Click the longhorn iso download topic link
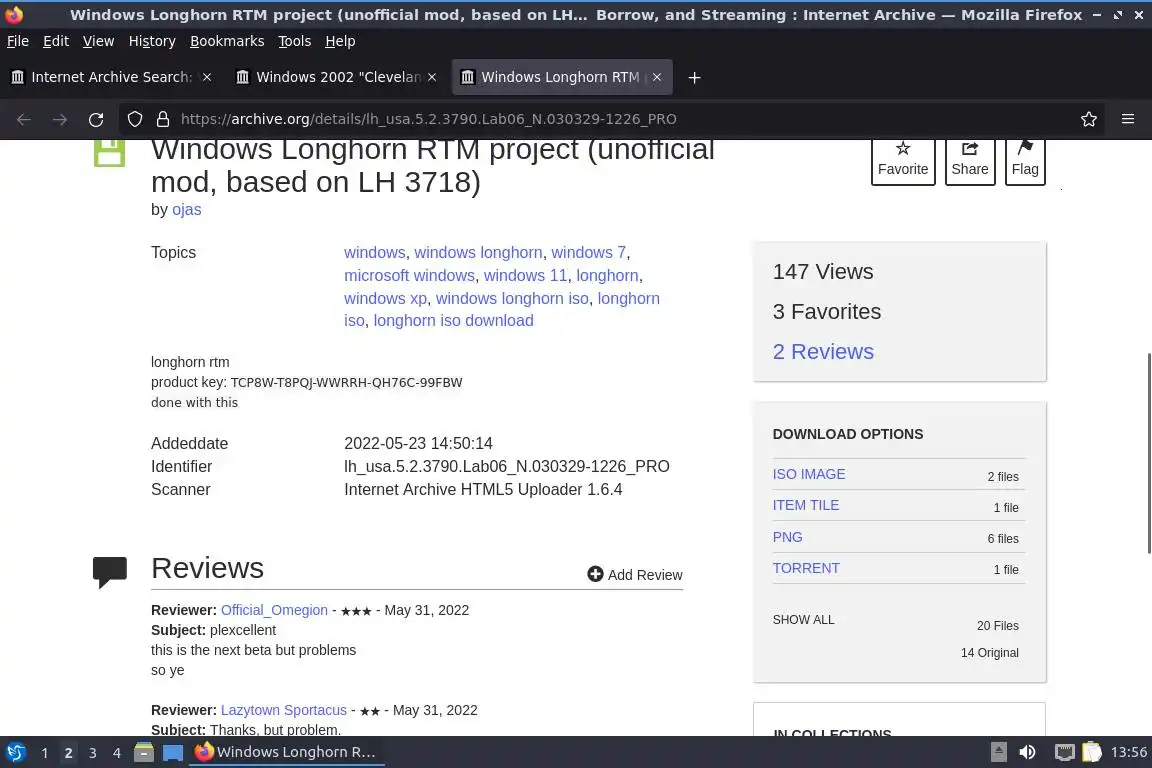This screenshot has height=768, width=1152. pos(453,320)
